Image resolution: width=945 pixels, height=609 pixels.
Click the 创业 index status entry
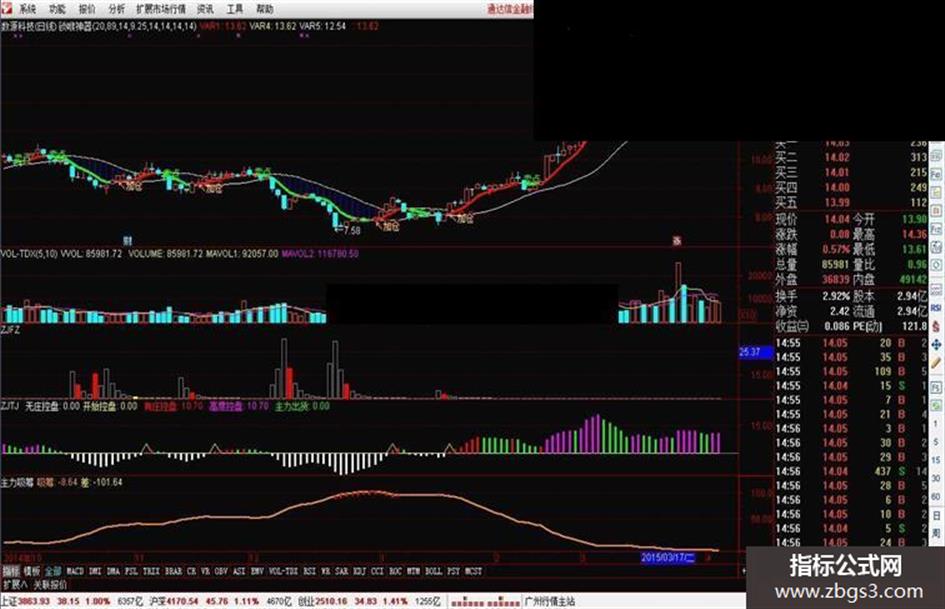click(x=369, y=602)
